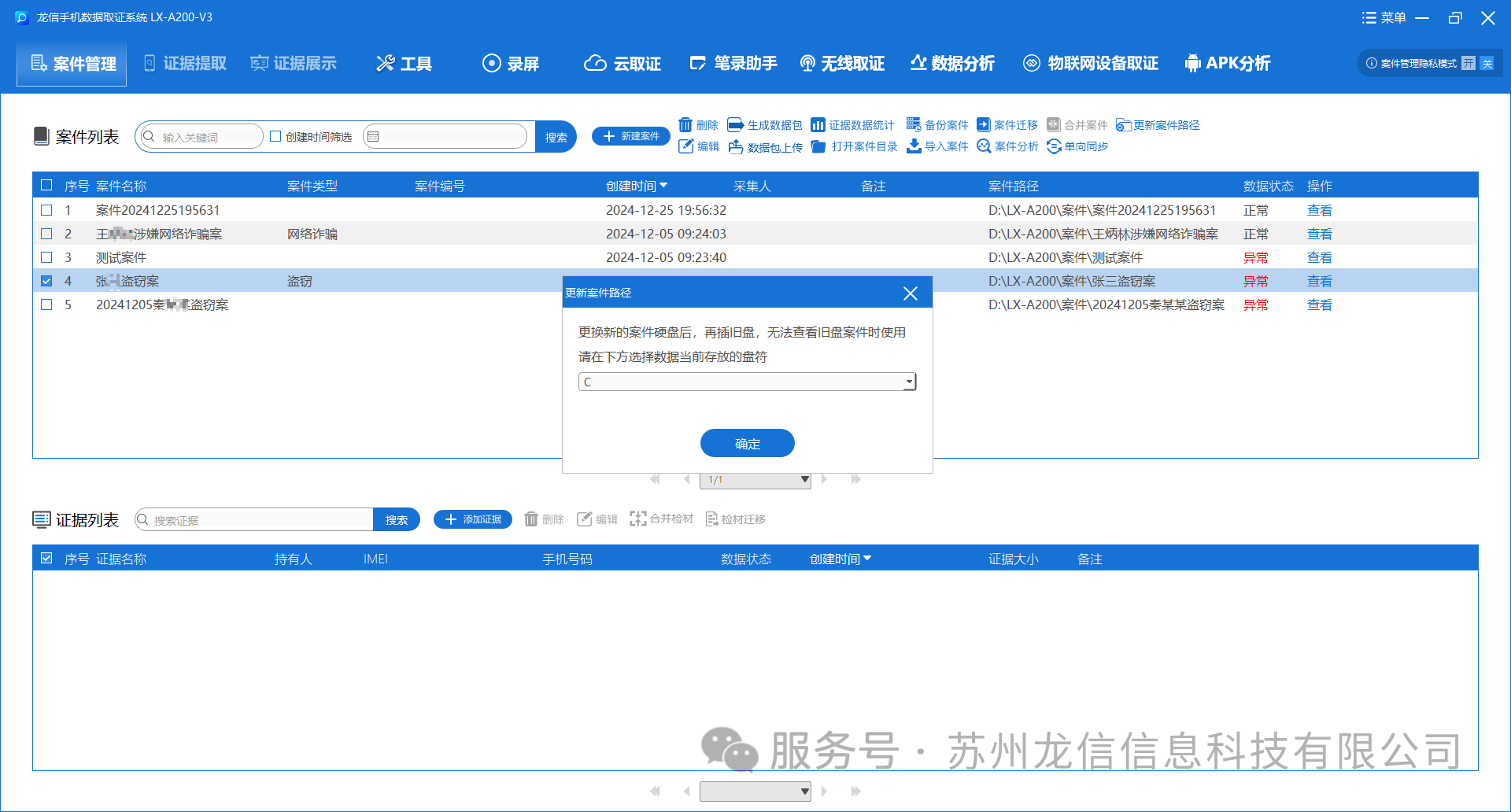Check the checkbox for 测试案件 row
This screenshot has width=1511, height=812.
[46, 257]
